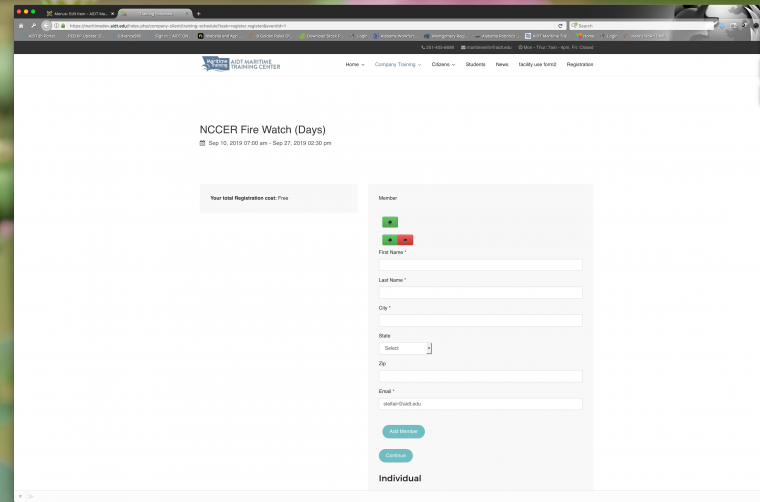
Task: Open the AIDT Maritime Trai... bookmark
Action: click(547, 36)
